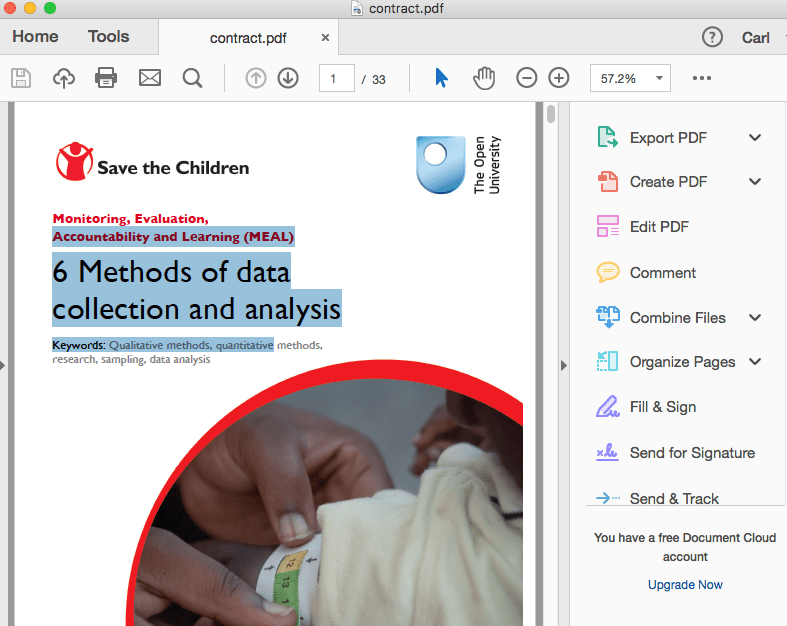
Task: Activate the arrow selection tool
Action: tap(441, 78)
